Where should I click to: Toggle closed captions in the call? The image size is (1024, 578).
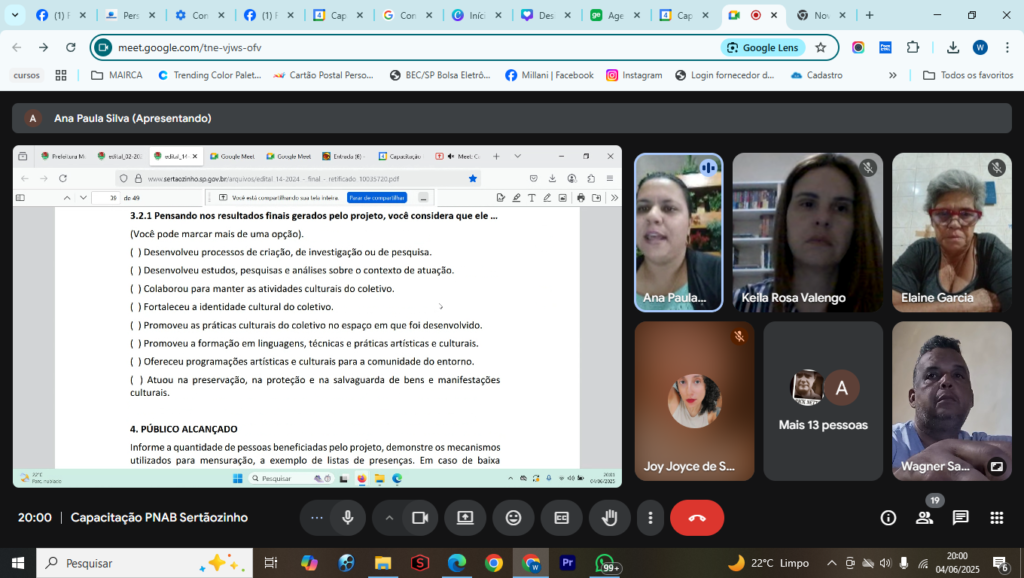[x=561, y=517]
